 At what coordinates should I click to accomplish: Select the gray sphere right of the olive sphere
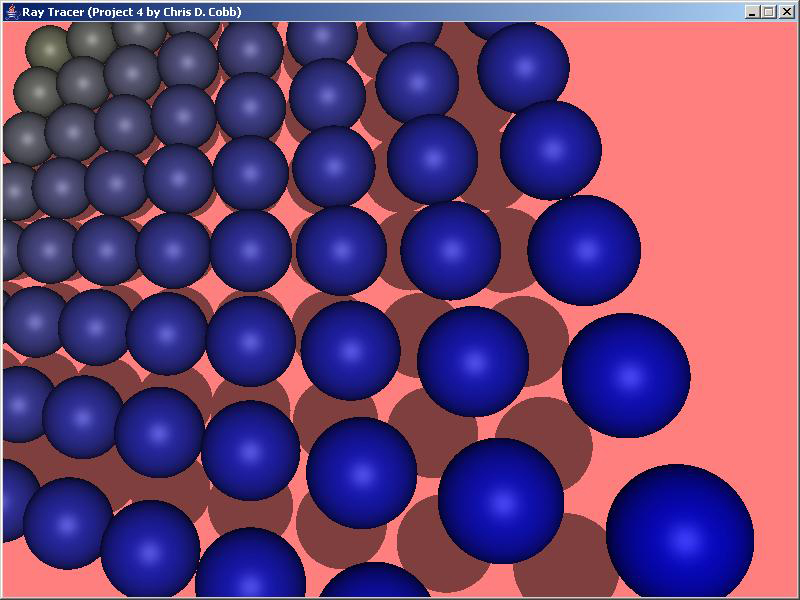click(x=91, y=40)
